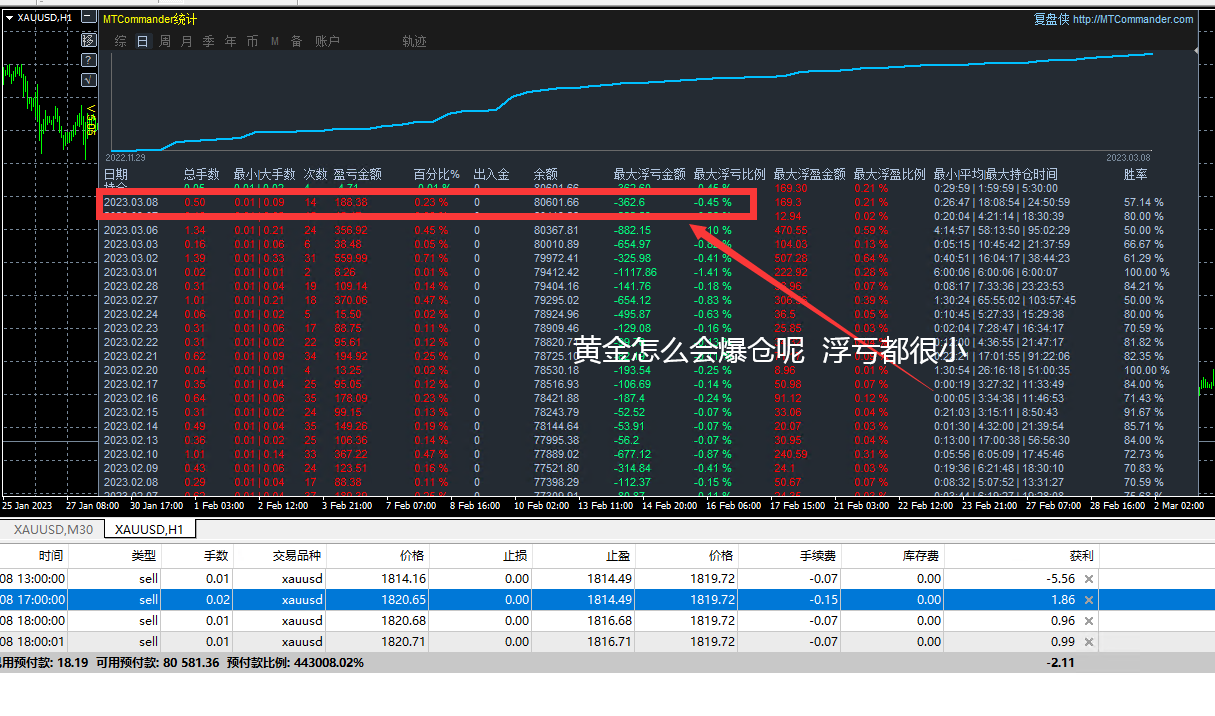This screenshot has height=716, width=1215.
Task: Close the 1.86 profit sell order
Action: tap(1089, 600)
